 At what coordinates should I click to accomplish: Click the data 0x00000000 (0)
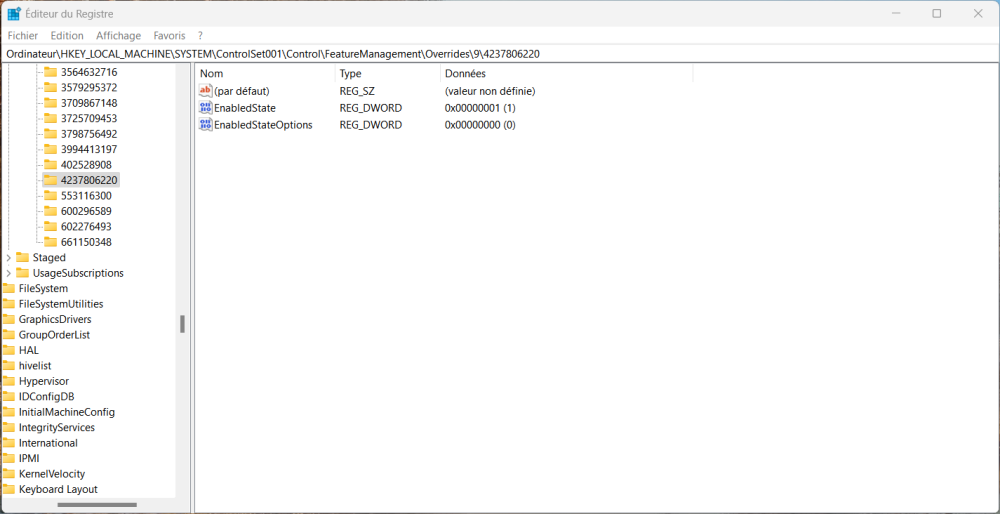[480, 125]
